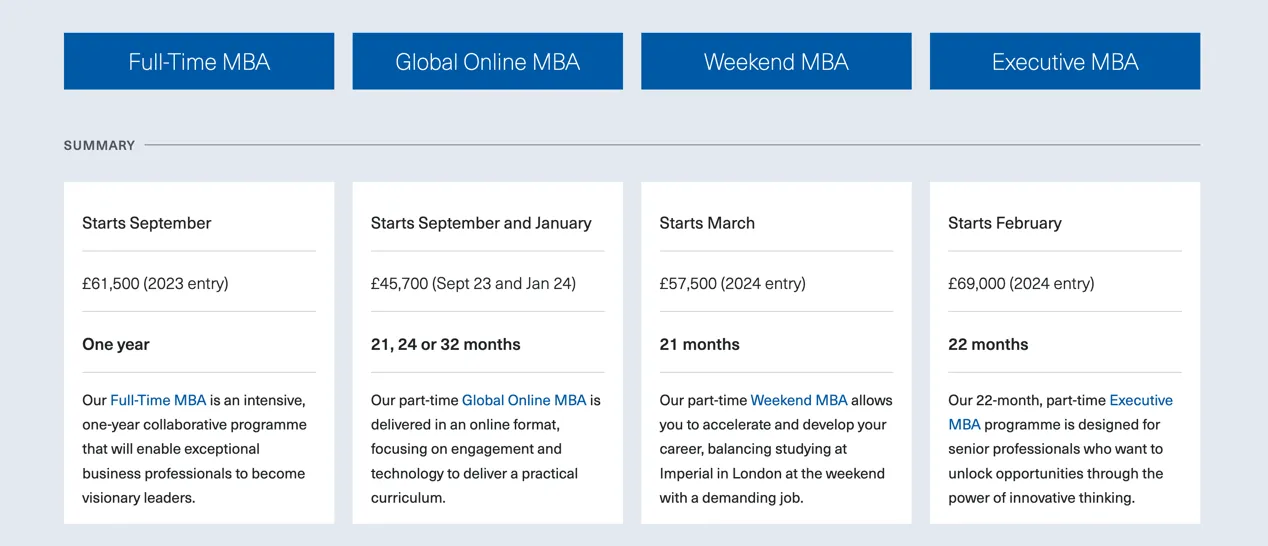Image resolution: width=1268 pixels, height=546 pixels.
Task: Select the 'Starts February' start date text
Action: [1005, 223]
